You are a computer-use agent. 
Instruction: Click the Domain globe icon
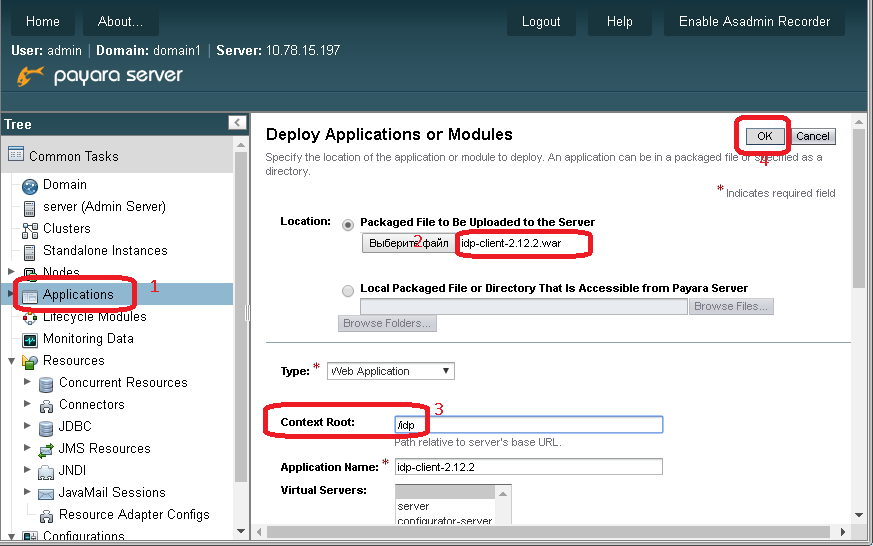(30, 186)
